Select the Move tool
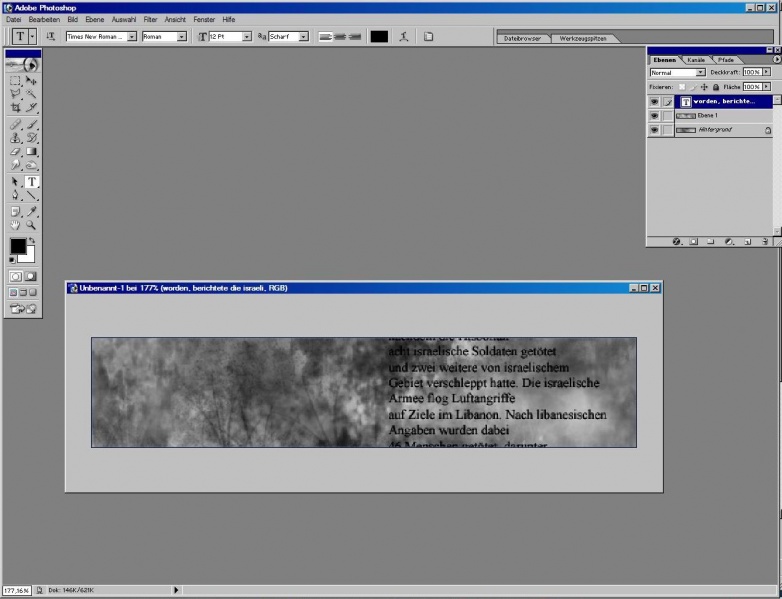The height and width of the screenshot is (599, 782). point(31,81)
